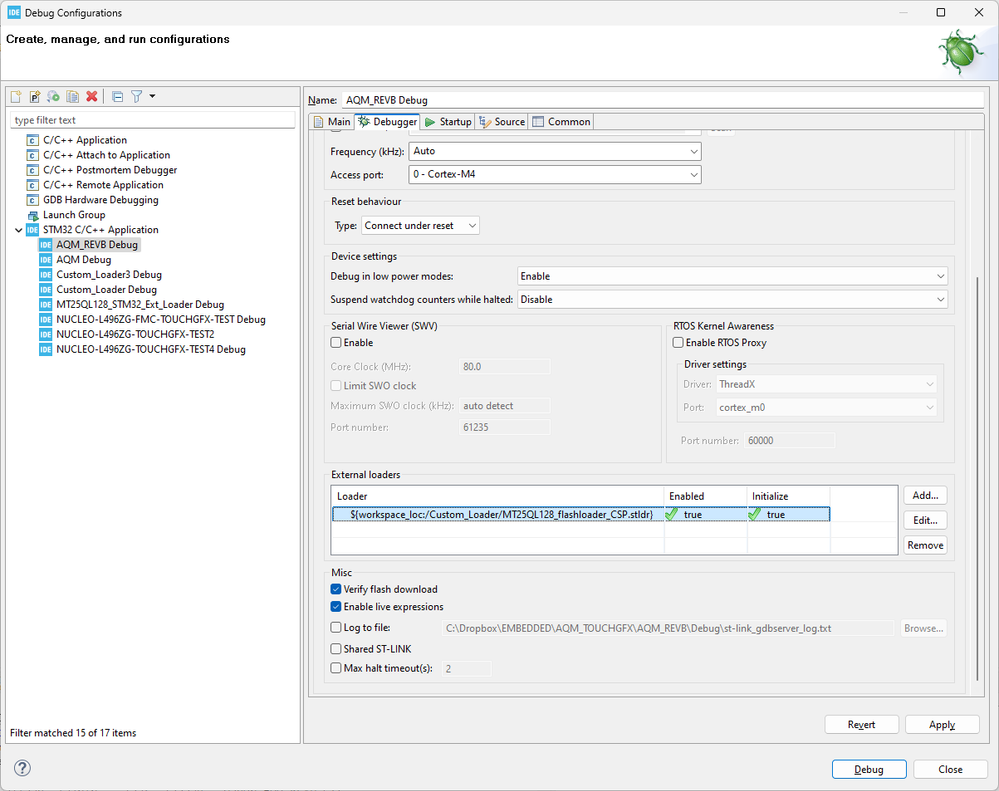Screen dimensions: 999x791
Task: Open Suspend watchdog counters dropdown
Action: click(733, 299)
